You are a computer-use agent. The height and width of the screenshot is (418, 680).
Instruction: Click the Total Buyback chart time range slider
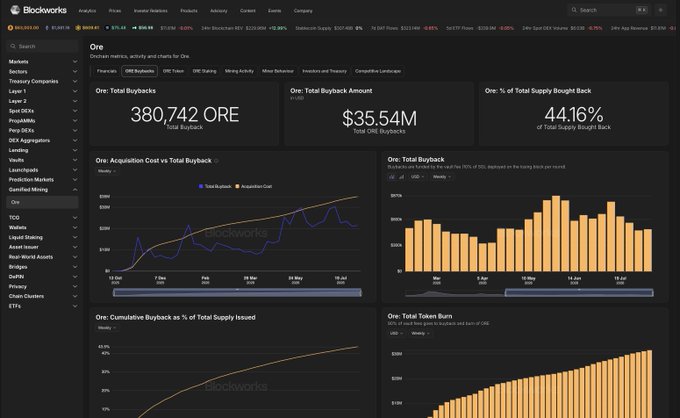[579, 293]
